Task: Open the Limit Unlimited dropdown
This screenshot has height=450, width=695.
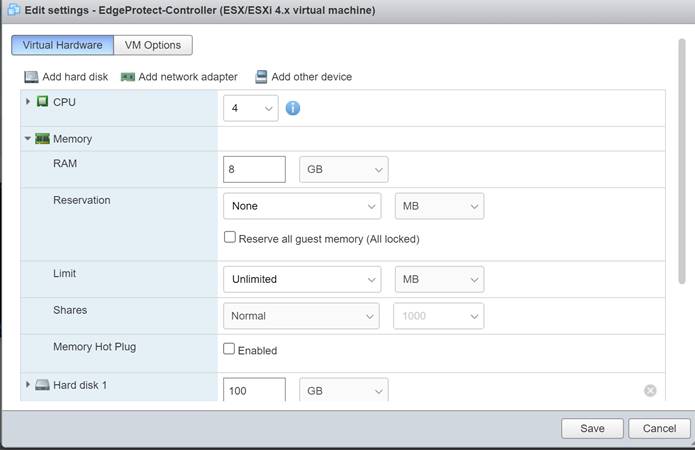Action: (x=302, y=279)
